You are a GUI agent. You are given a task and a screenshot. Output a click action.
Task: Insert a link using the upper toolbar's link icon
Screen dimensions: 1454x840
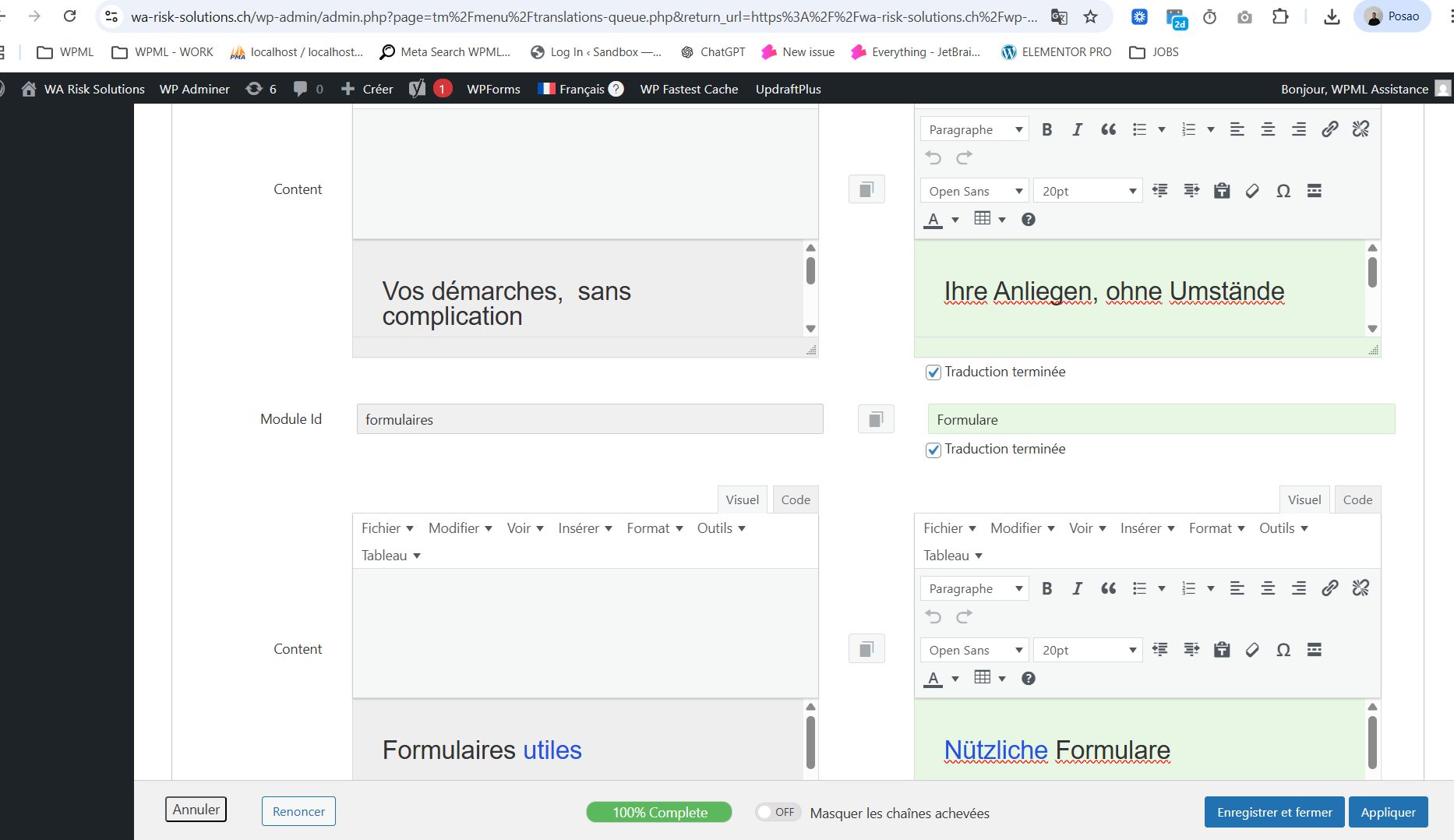click(1329, 129)
